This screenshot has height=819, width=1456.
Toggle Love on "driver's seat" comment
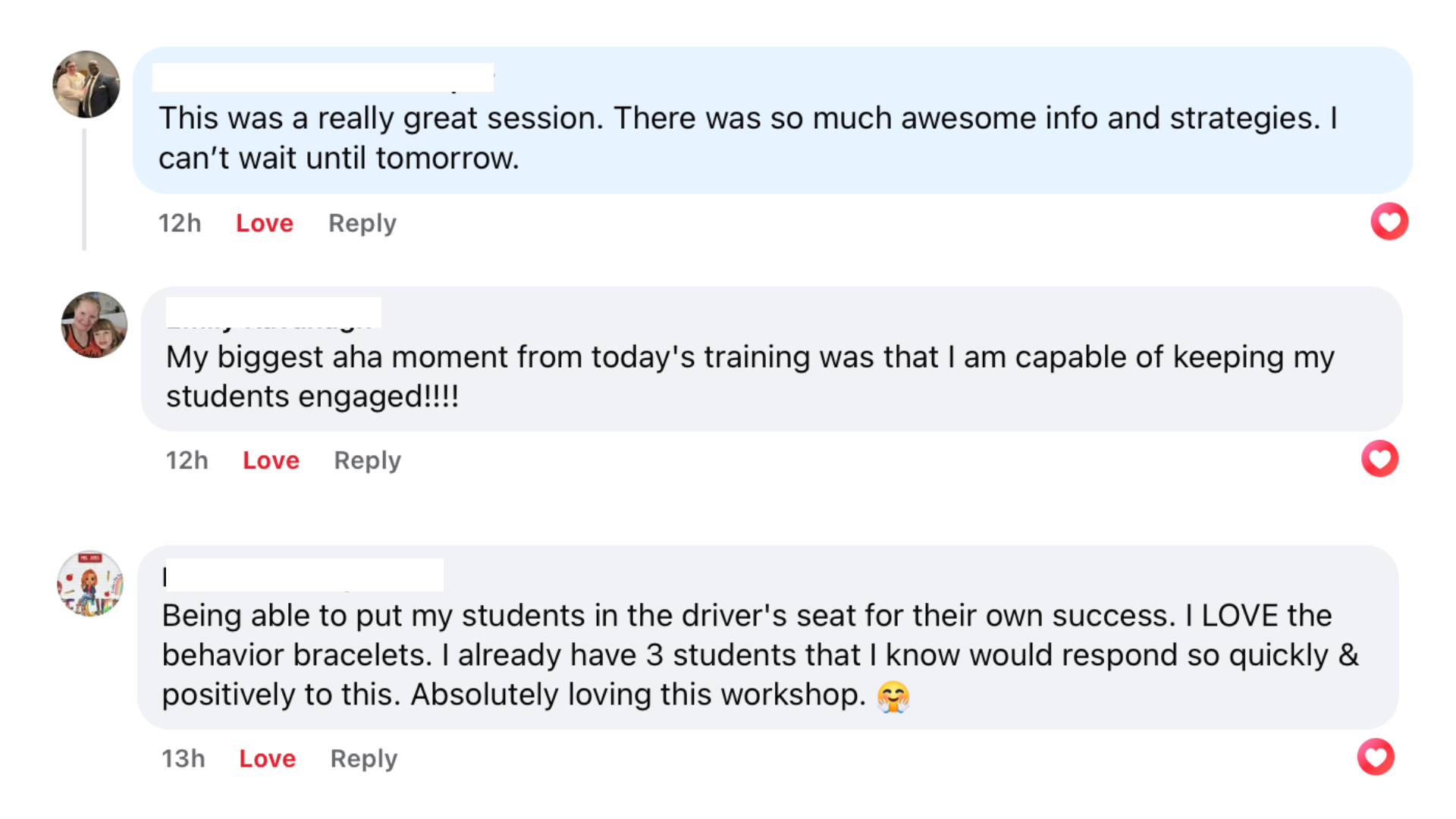tap(267, 758)
